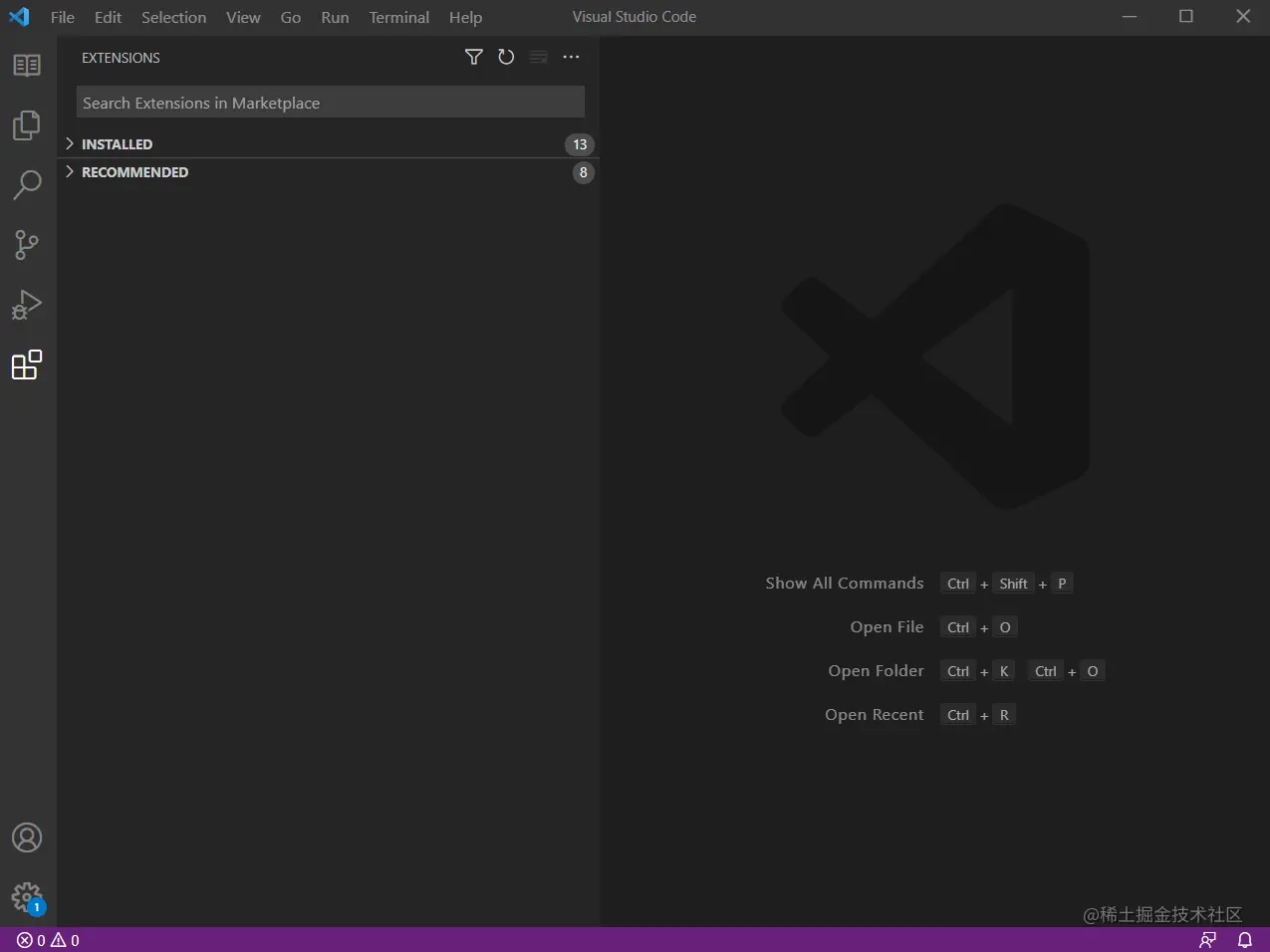The image size is (1270, 952).
Task: Click the EXTENSIONS panel title
Action: point(121,58)
